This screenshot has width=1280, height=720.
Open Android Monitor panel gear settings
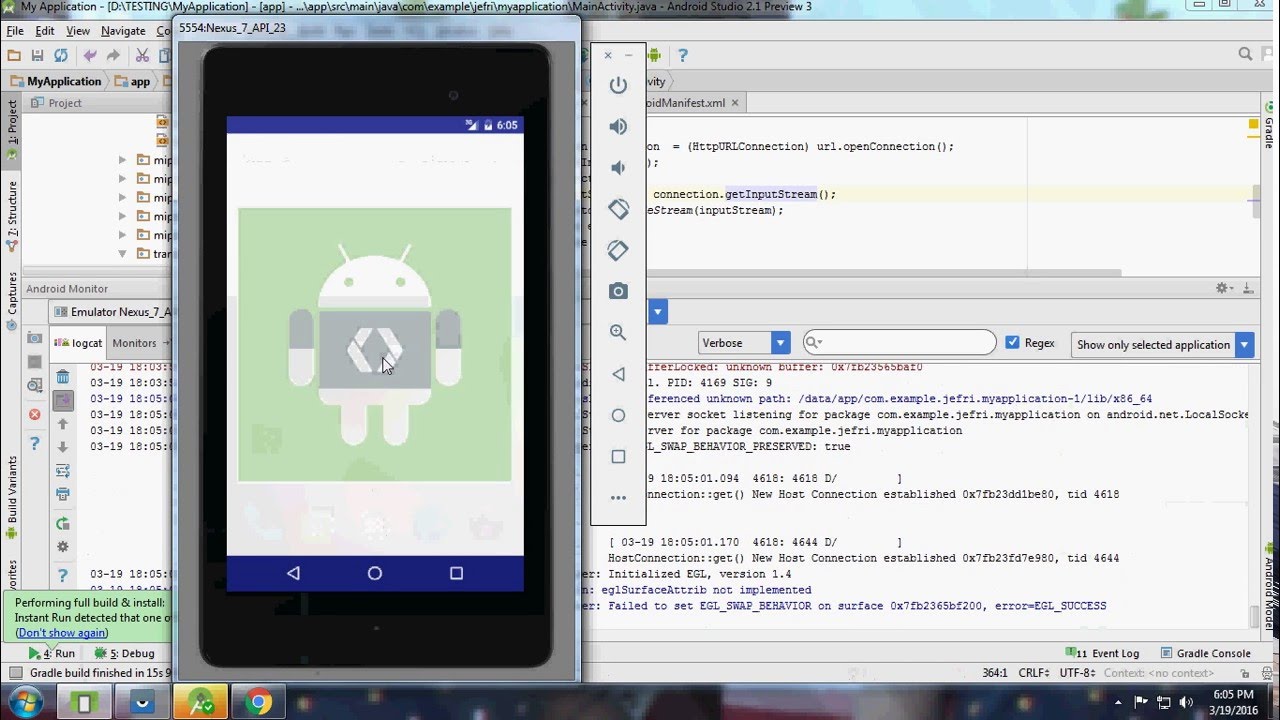click(x=1222, y=288)
